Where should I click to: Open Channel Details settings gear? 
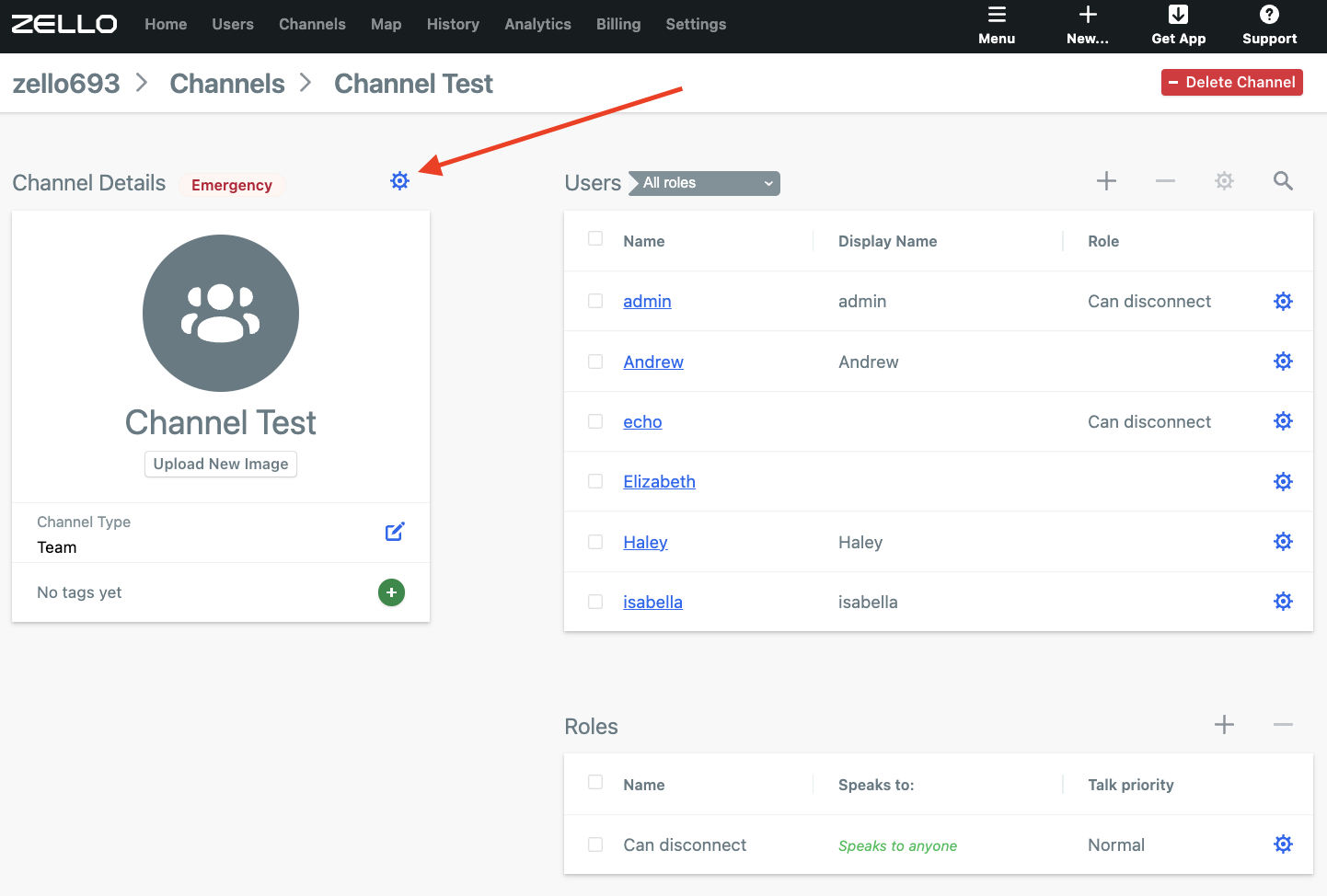[x=399, y=180]
